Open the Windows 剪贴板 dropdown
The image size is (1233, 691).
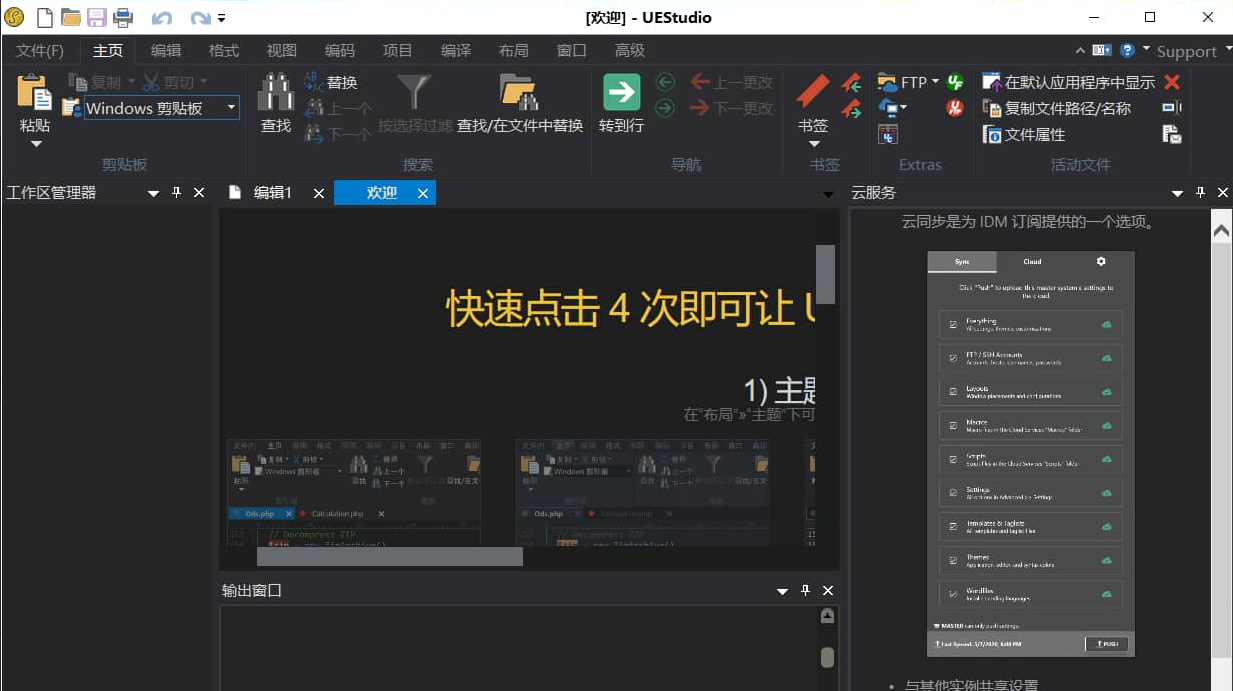[x=231, y=108]
